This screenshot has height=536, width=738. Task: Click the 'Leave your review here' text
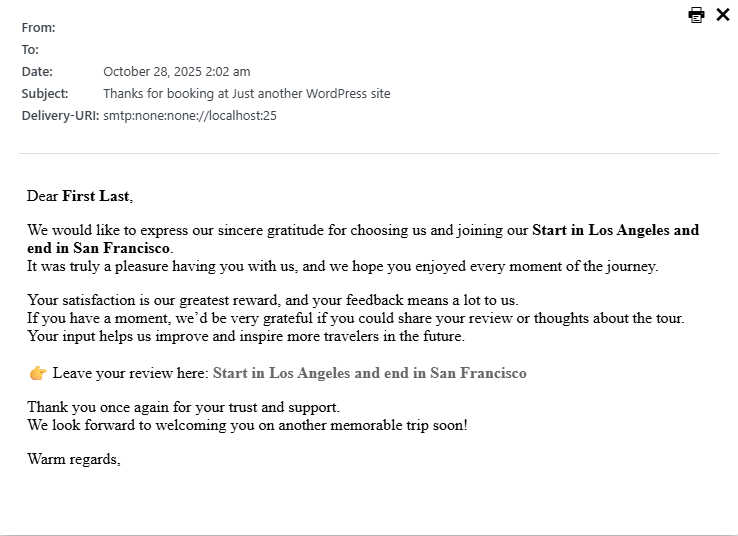coord(131,373)
